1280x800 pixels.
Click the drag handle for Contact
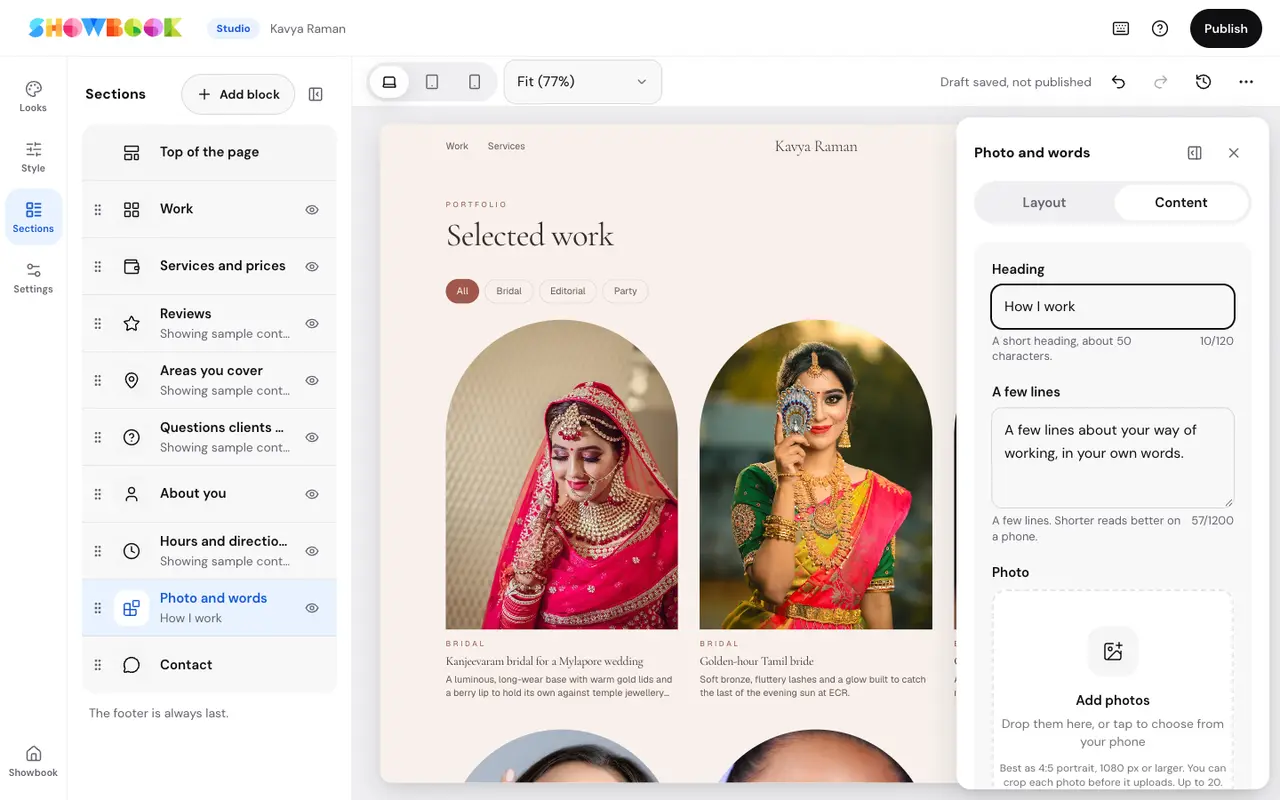(x=98, y=665)
